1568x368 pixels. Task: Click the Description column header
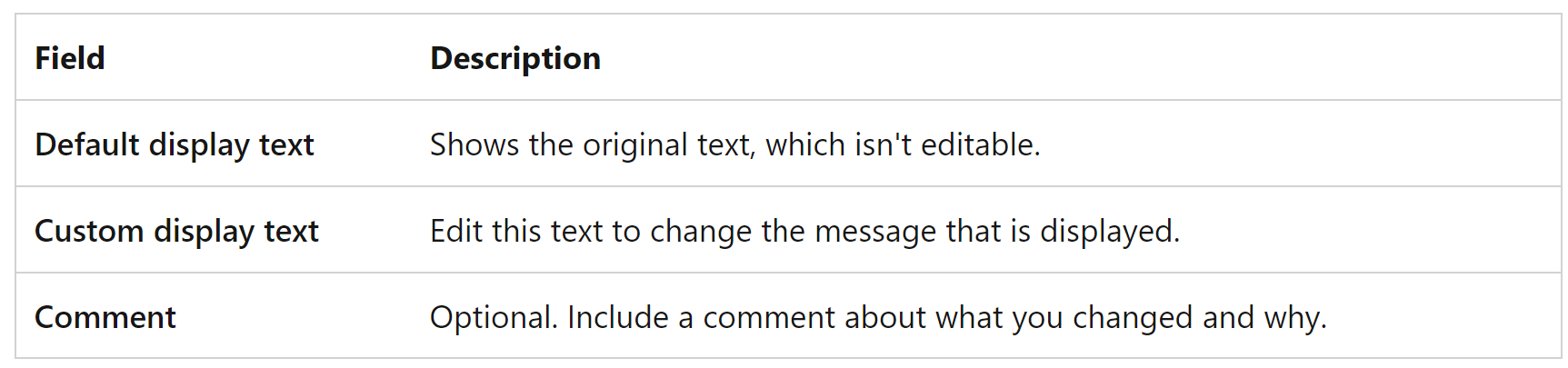(x=514, y=58)
